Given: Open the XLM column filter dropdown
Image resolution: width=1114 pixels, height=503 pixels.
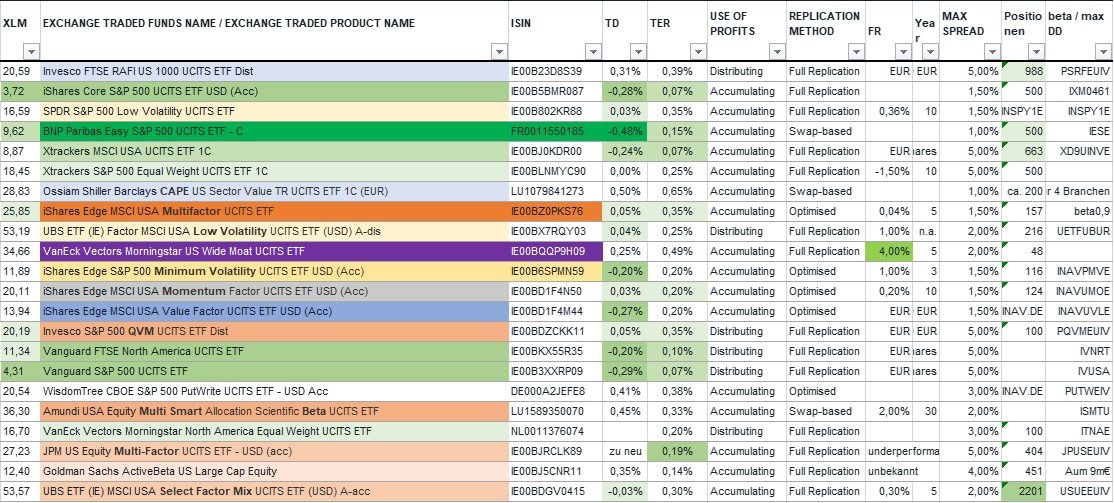Looking at the screenshot, I should (x=30, y=52).
